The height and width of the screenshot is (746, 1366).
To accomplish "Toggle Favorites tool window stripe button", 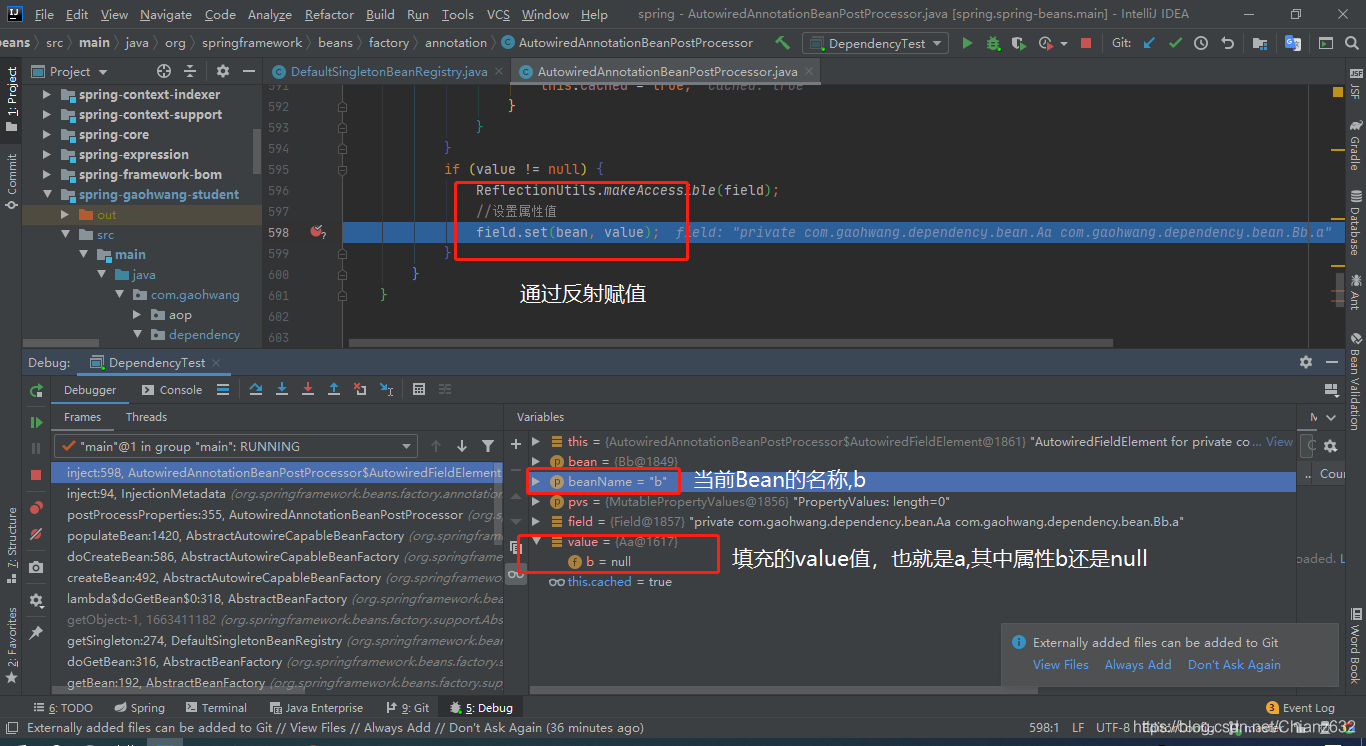I will click(x=12, y=645).
